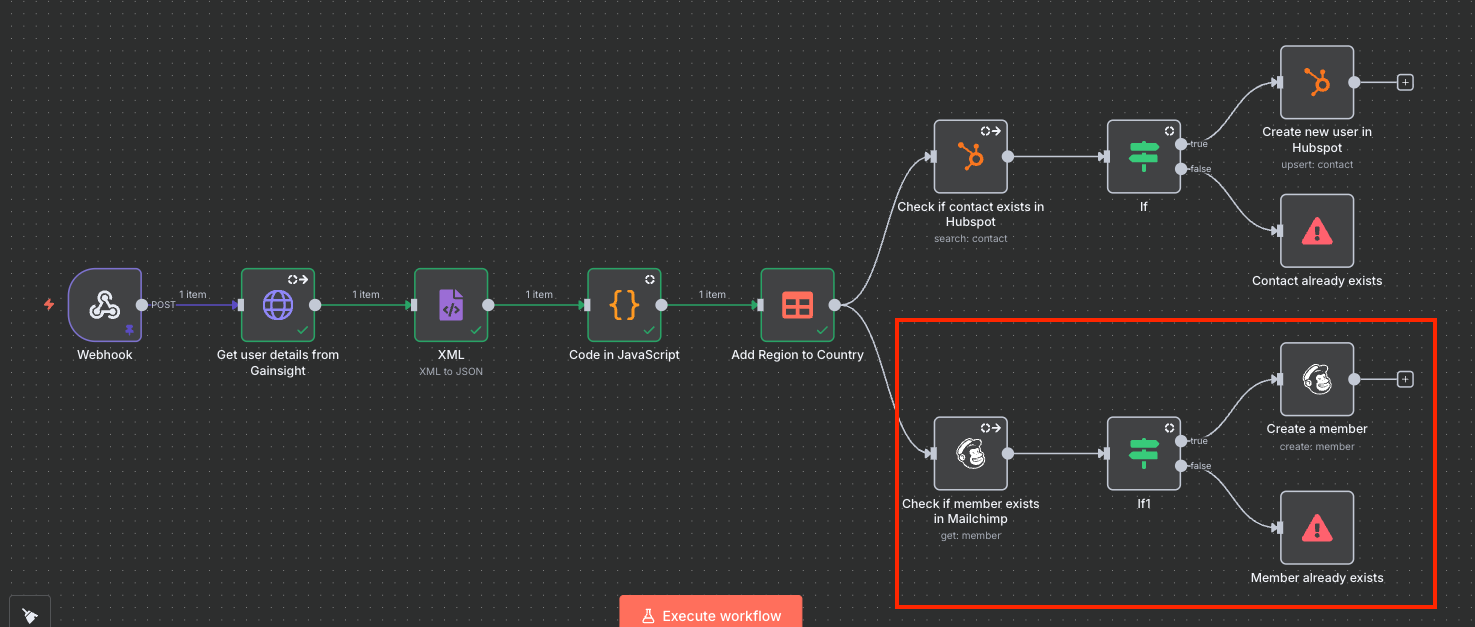Select the If node after Hubspot check

coord(1144,157)
